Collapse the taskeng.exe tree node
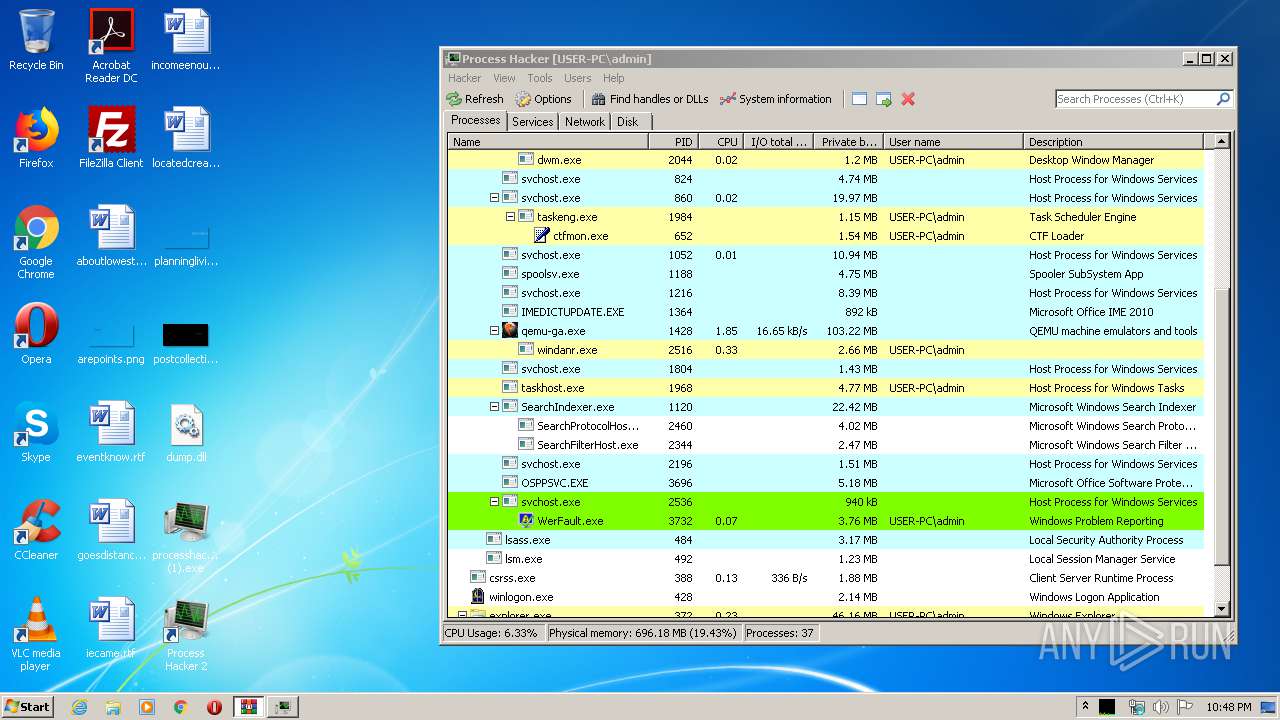Image resolution: width=1280 pixels, height=720 pixels. coord(510,217)
